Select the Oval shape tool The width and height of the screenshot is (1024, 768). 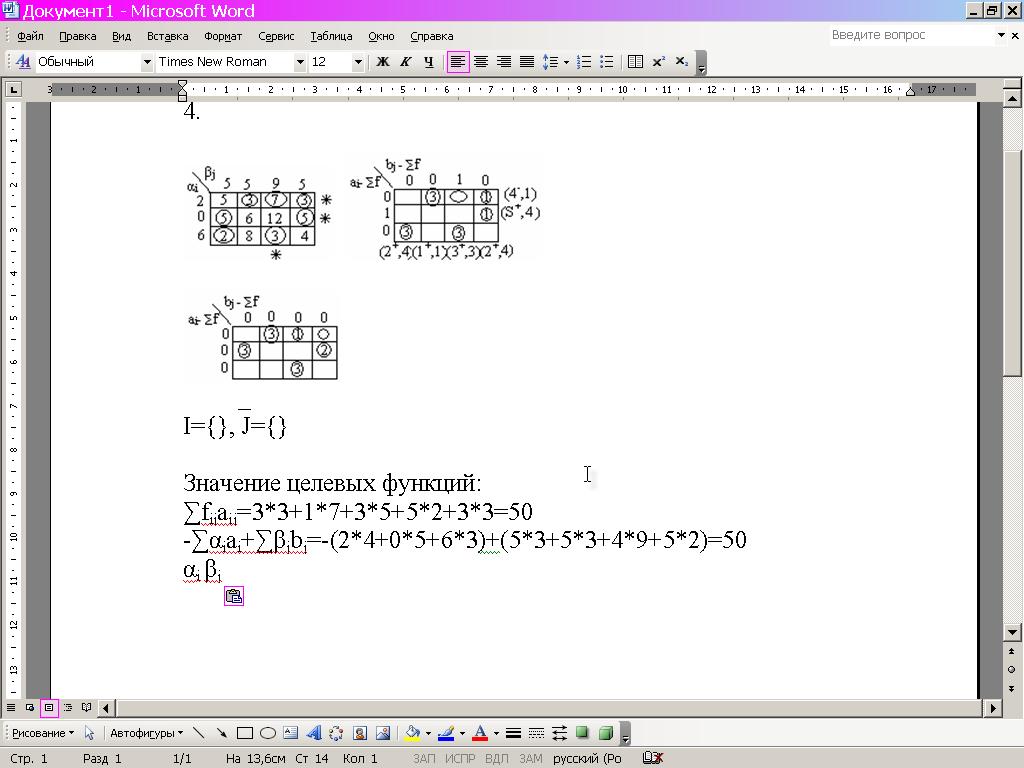267,733
